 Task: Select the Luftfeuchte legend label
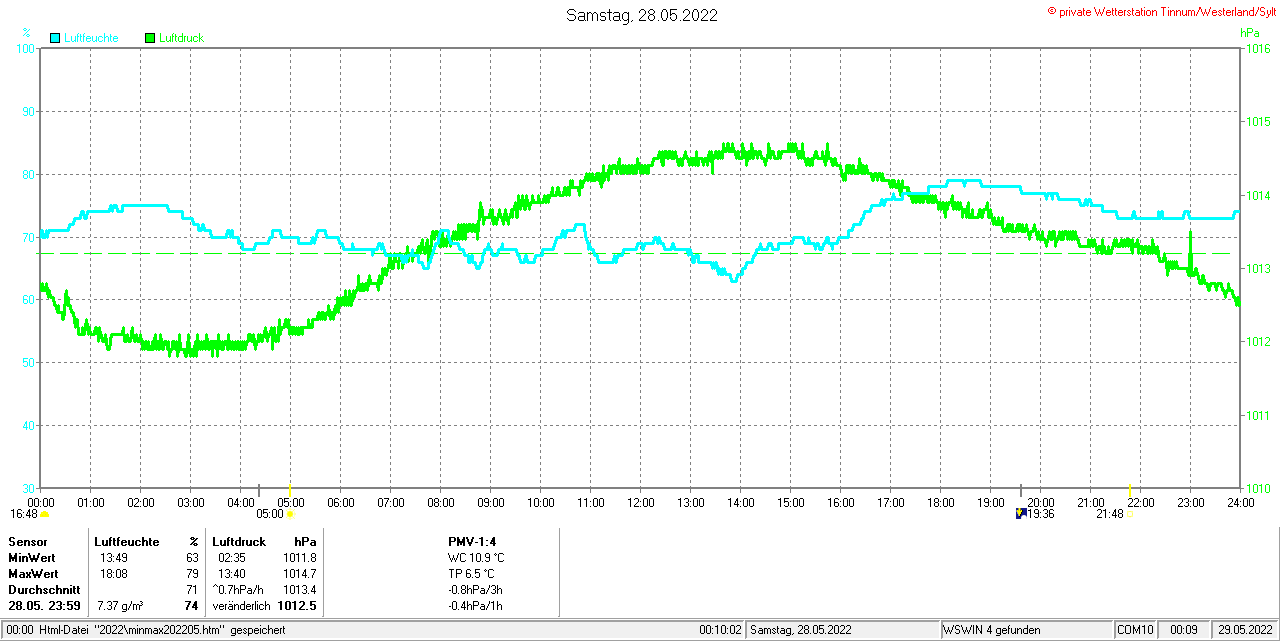(x=91, y=38)
